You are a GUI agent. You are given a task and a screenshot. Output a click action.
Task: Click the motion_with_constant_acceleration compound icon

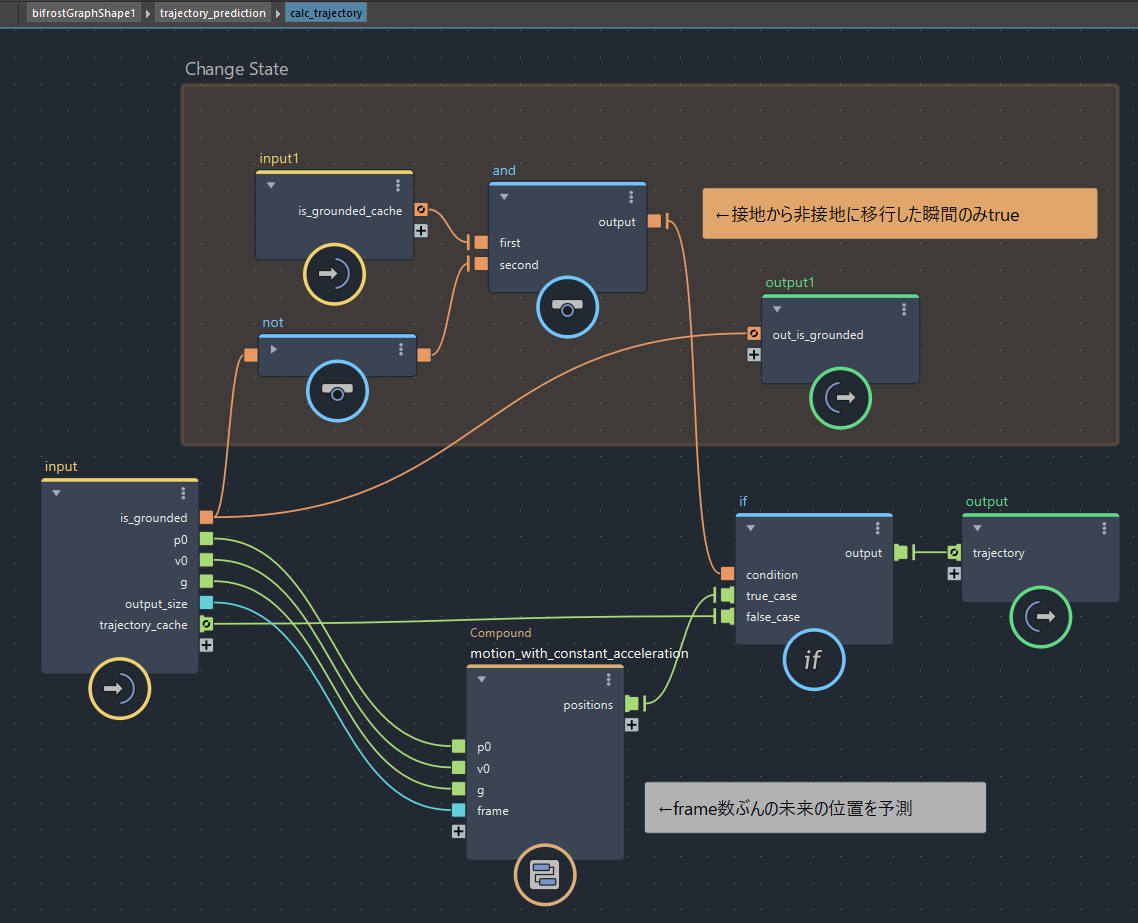545,875
